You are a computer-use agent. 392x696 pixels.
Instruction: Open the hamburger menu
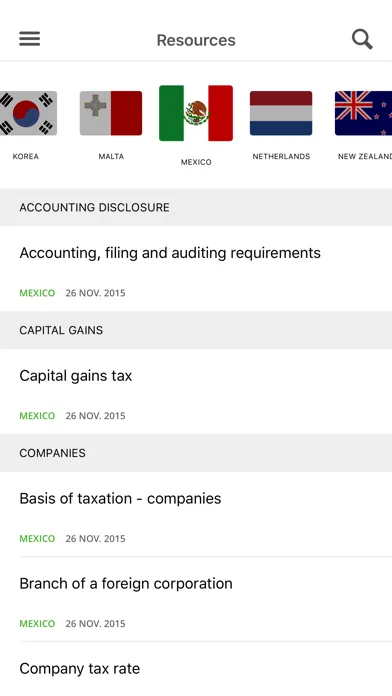29,39
